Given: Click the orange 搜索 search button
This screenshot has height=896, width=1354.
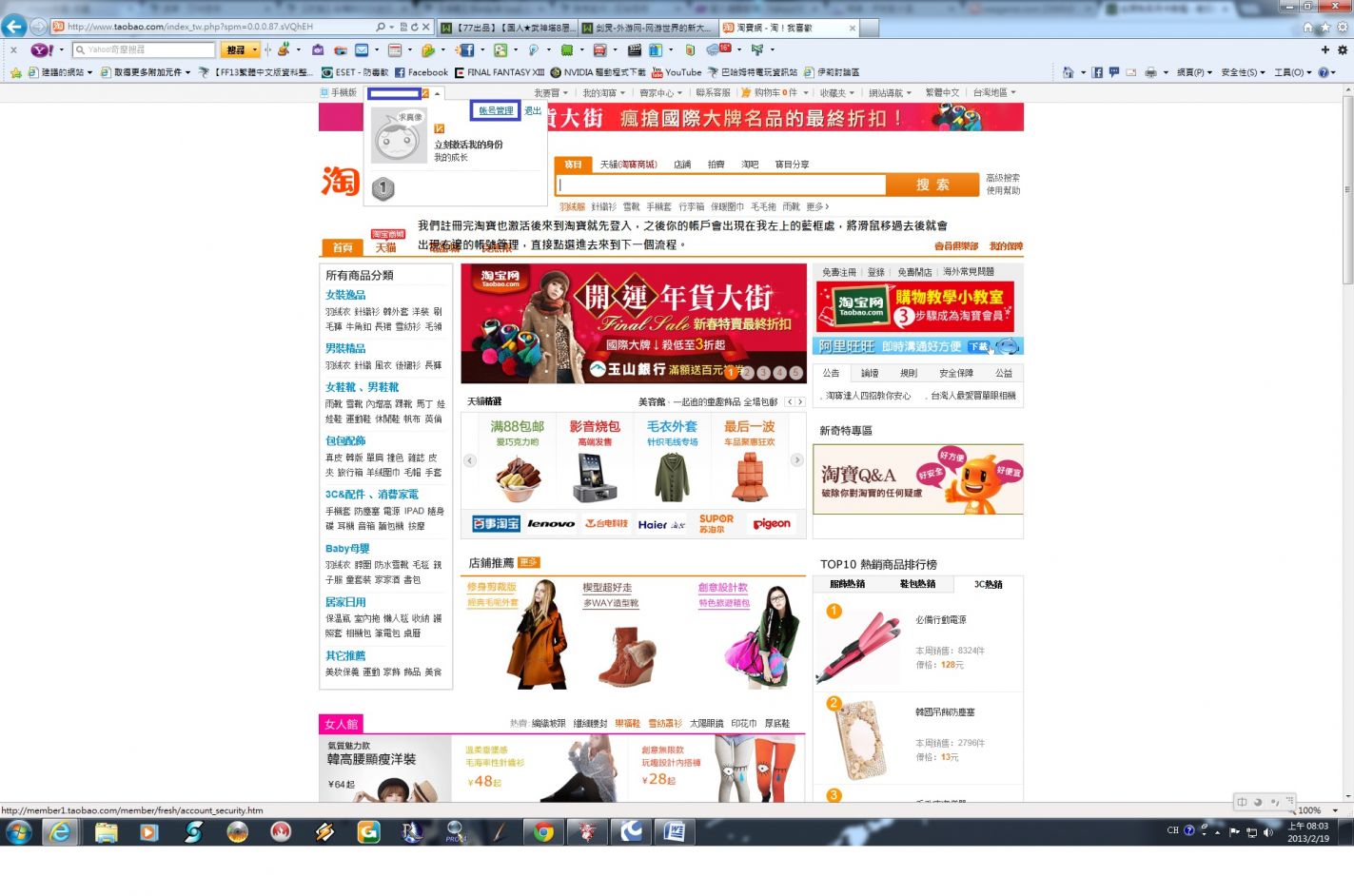Looking at the screenshot, I should (x=932, y=185).
